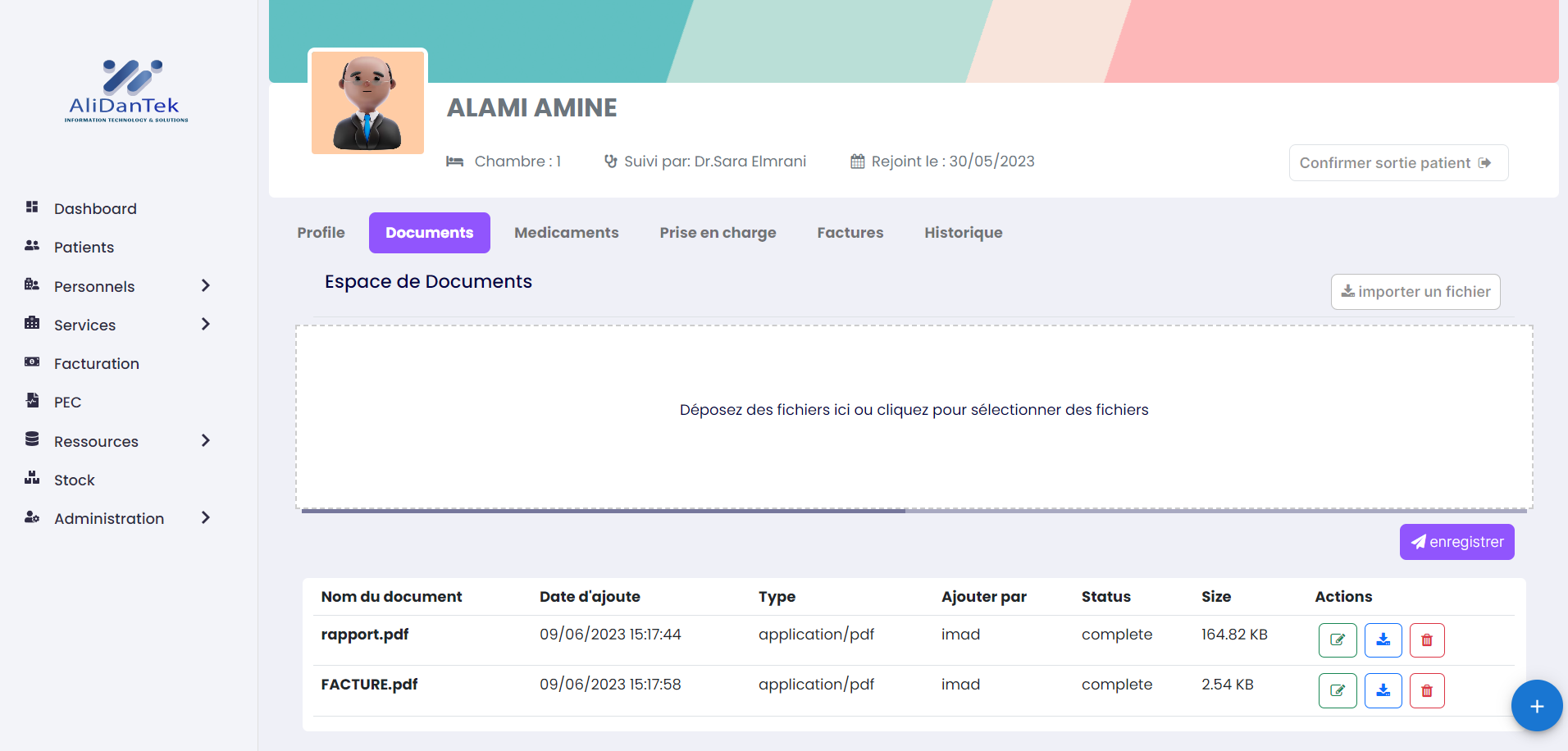
Task: Click the AliDanTek logo
Action: [x=126, y=91]
